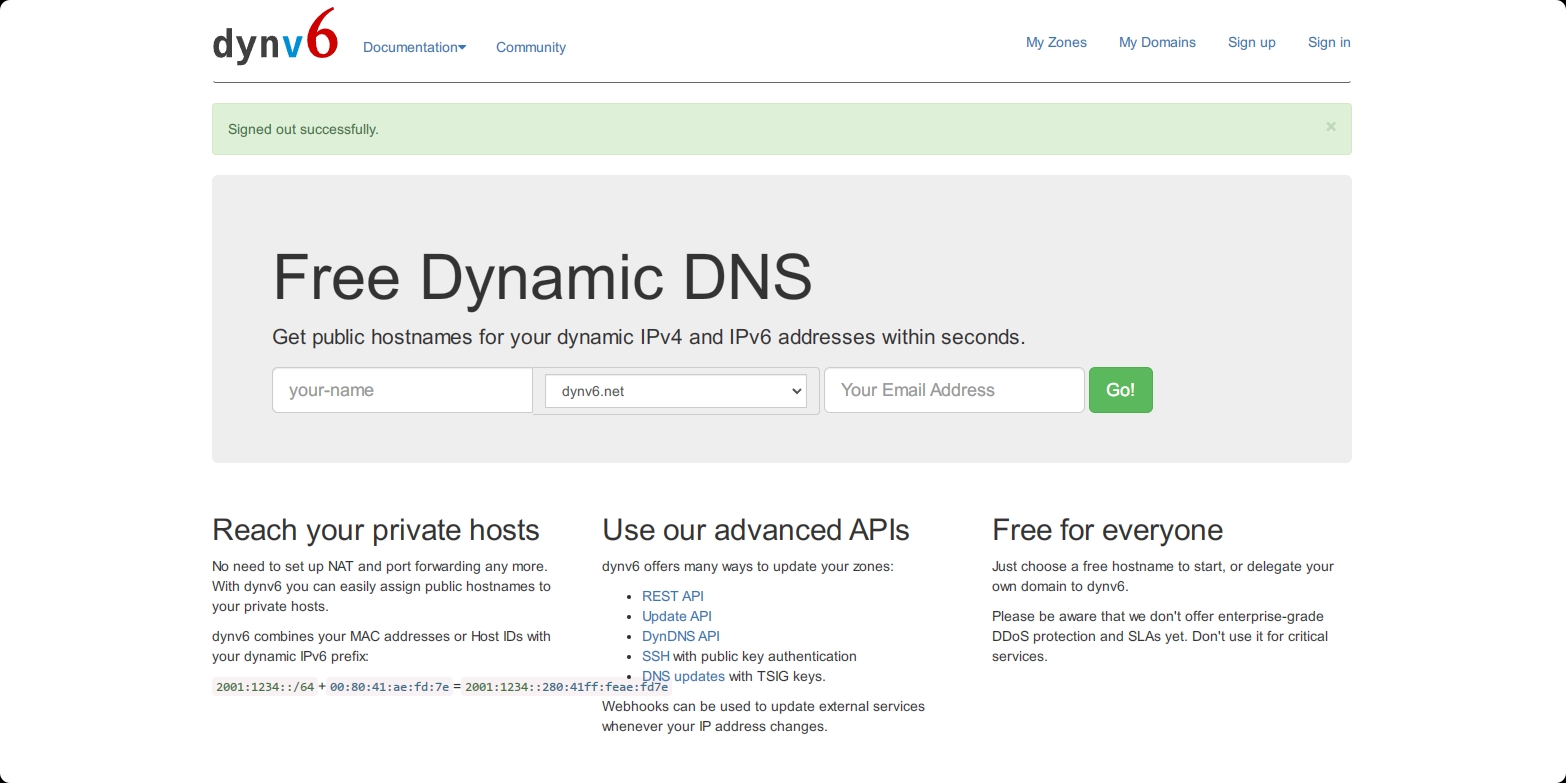Screen dimensions: 1566x783
Task: Click the dynv6 logo
Action: [275, 36]
